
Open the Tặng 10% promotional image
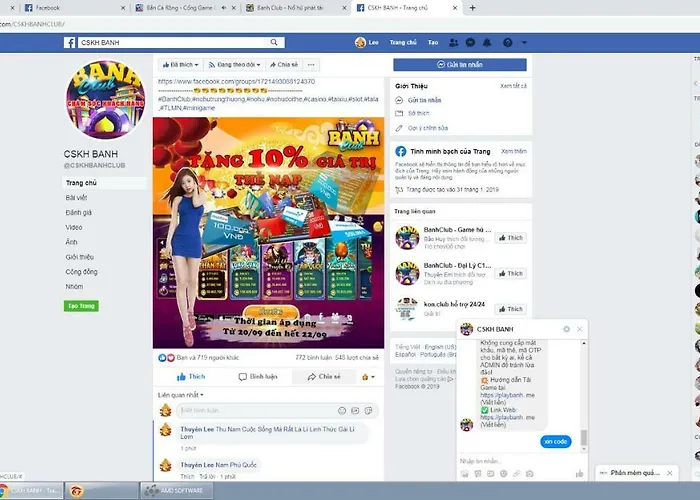pyautogui.click(x=268, y=233)
